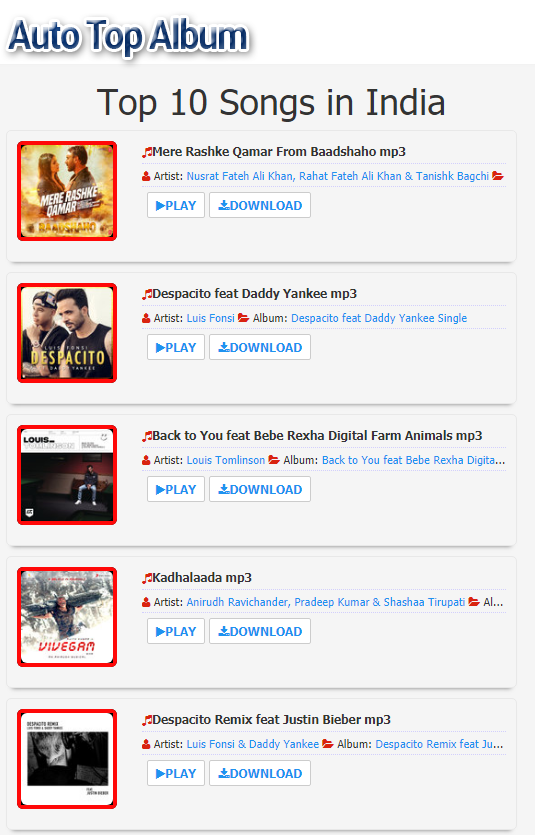Open album Despacito feat Daddy Yankee Single
The height and width of the screenshot is (835, 535).
coord(379,318)
